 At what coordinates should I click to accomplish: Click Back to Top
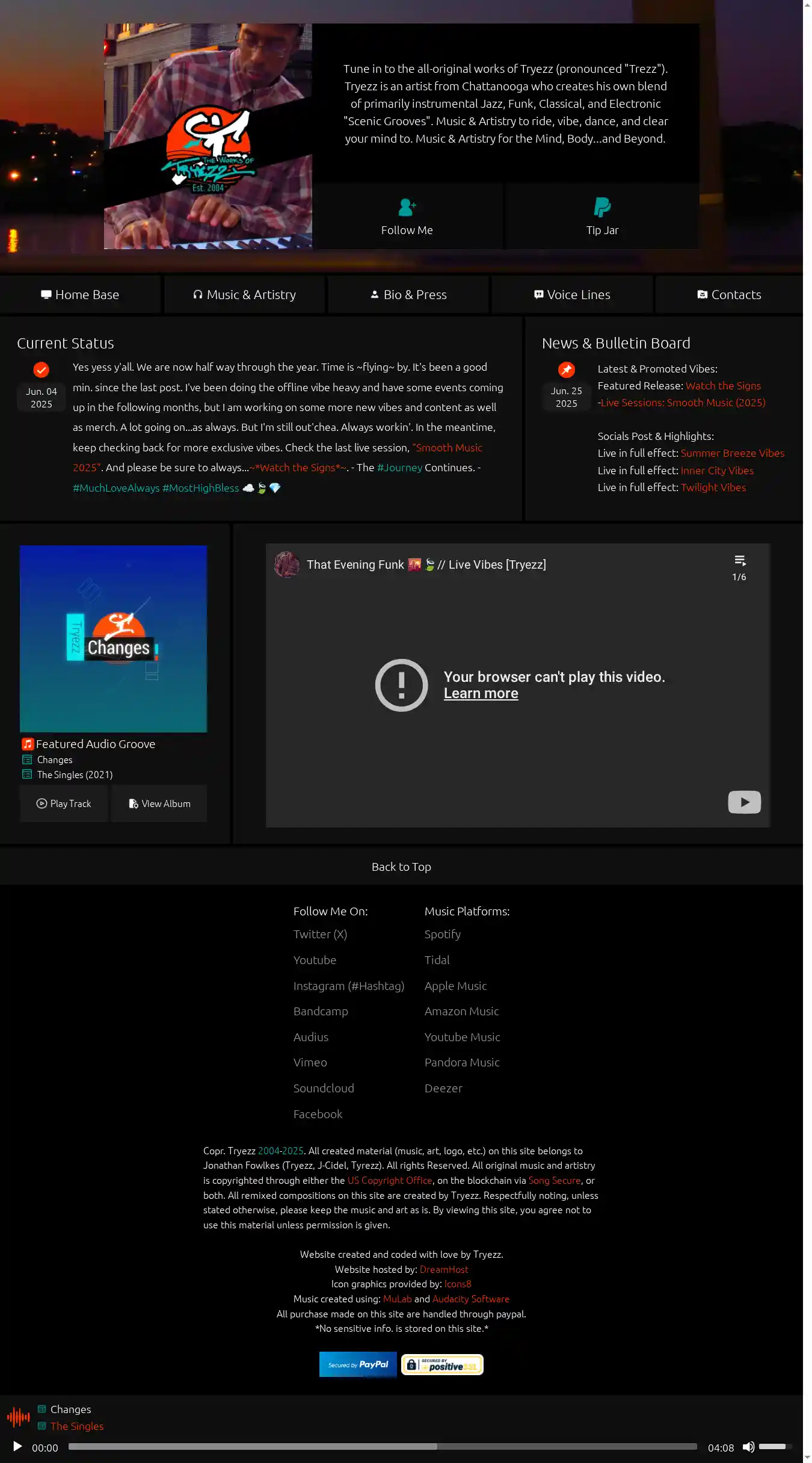[x=401, y=867]
